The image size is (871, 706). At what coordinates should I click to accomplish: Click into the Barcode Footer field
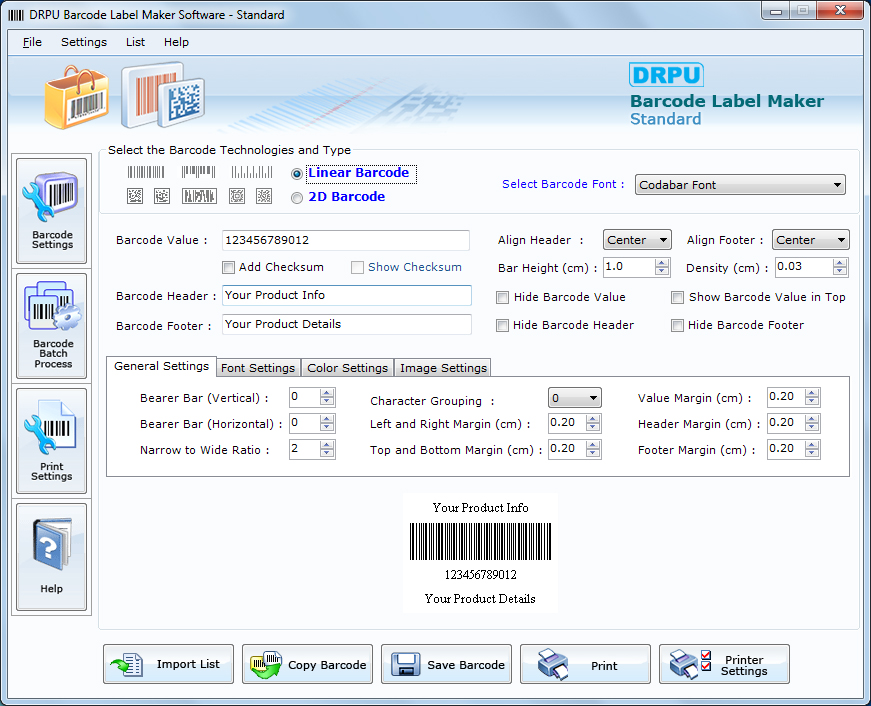point(347,324)
